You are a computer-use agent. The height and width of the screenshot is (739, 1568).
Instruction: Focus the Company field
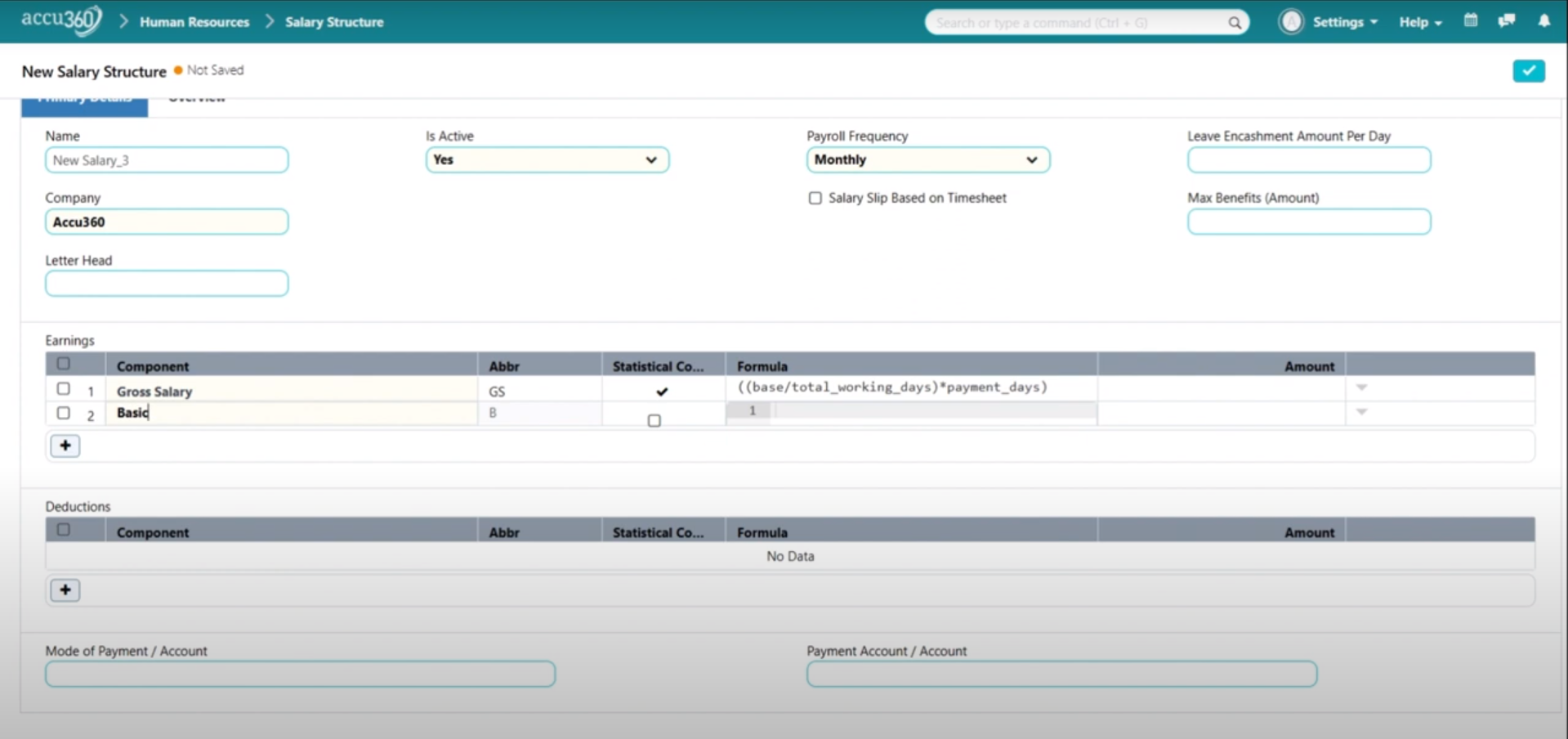point(167,222)
